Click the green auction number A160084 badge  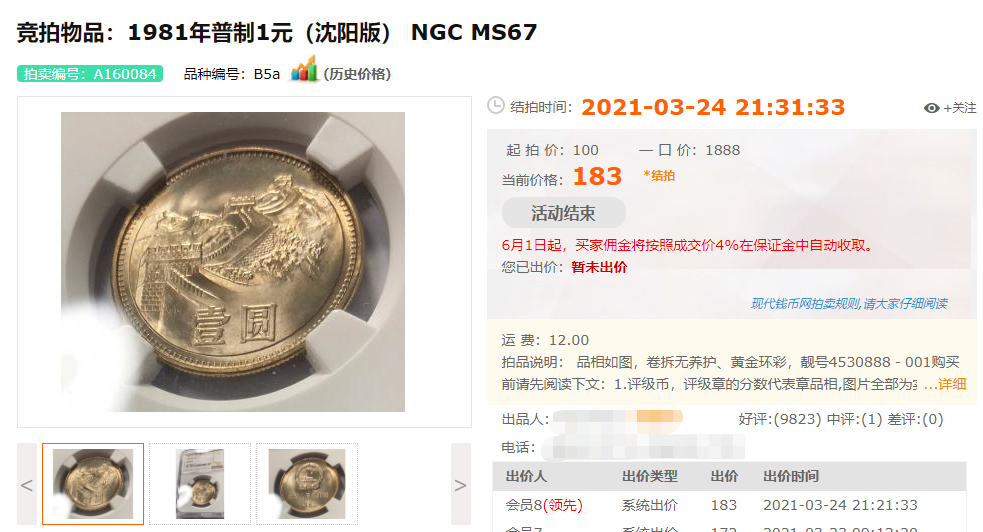pos(90,74)
